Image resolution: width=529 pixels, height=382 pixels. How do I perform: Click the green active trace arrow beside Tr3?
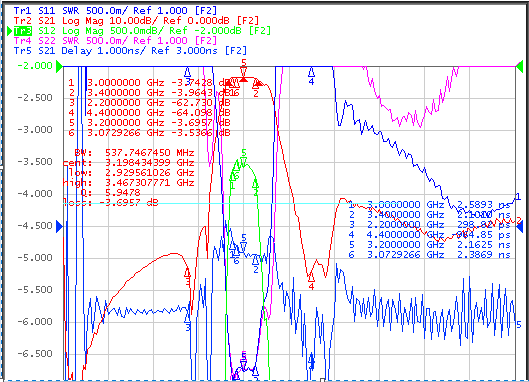click(x=10, y=31)
